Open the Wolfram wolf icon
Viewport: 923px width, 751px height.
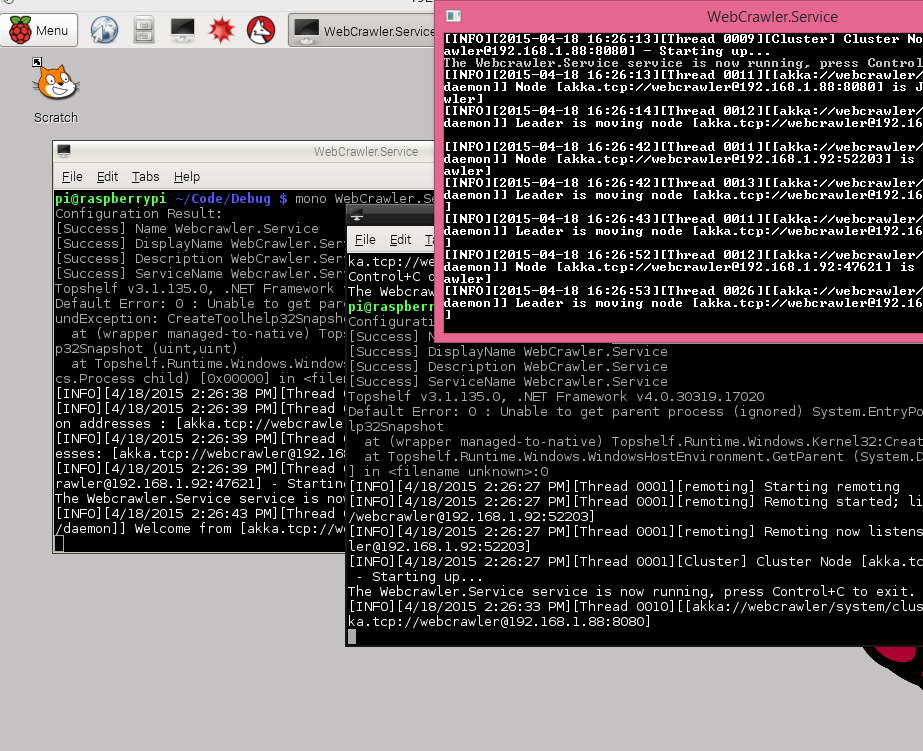pyautogui.click(x=261, y=29)
